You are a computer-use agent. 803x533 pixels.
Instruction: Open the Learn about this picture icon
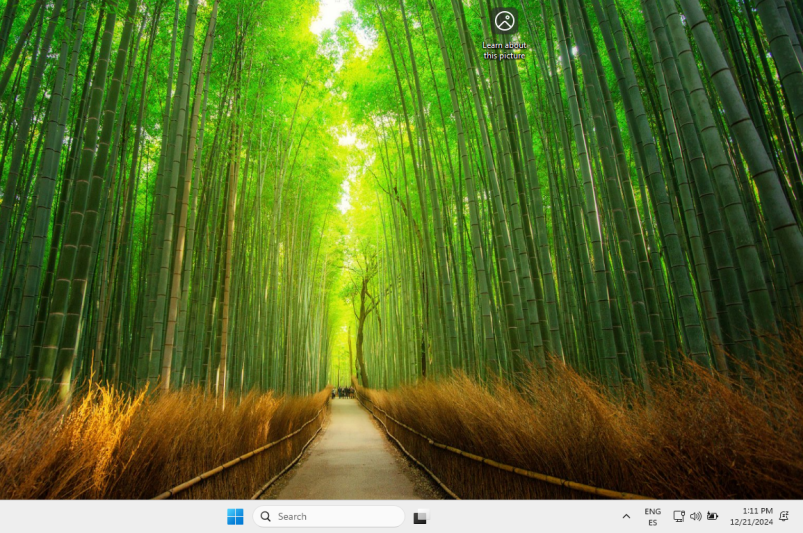(x=504, y=21)
